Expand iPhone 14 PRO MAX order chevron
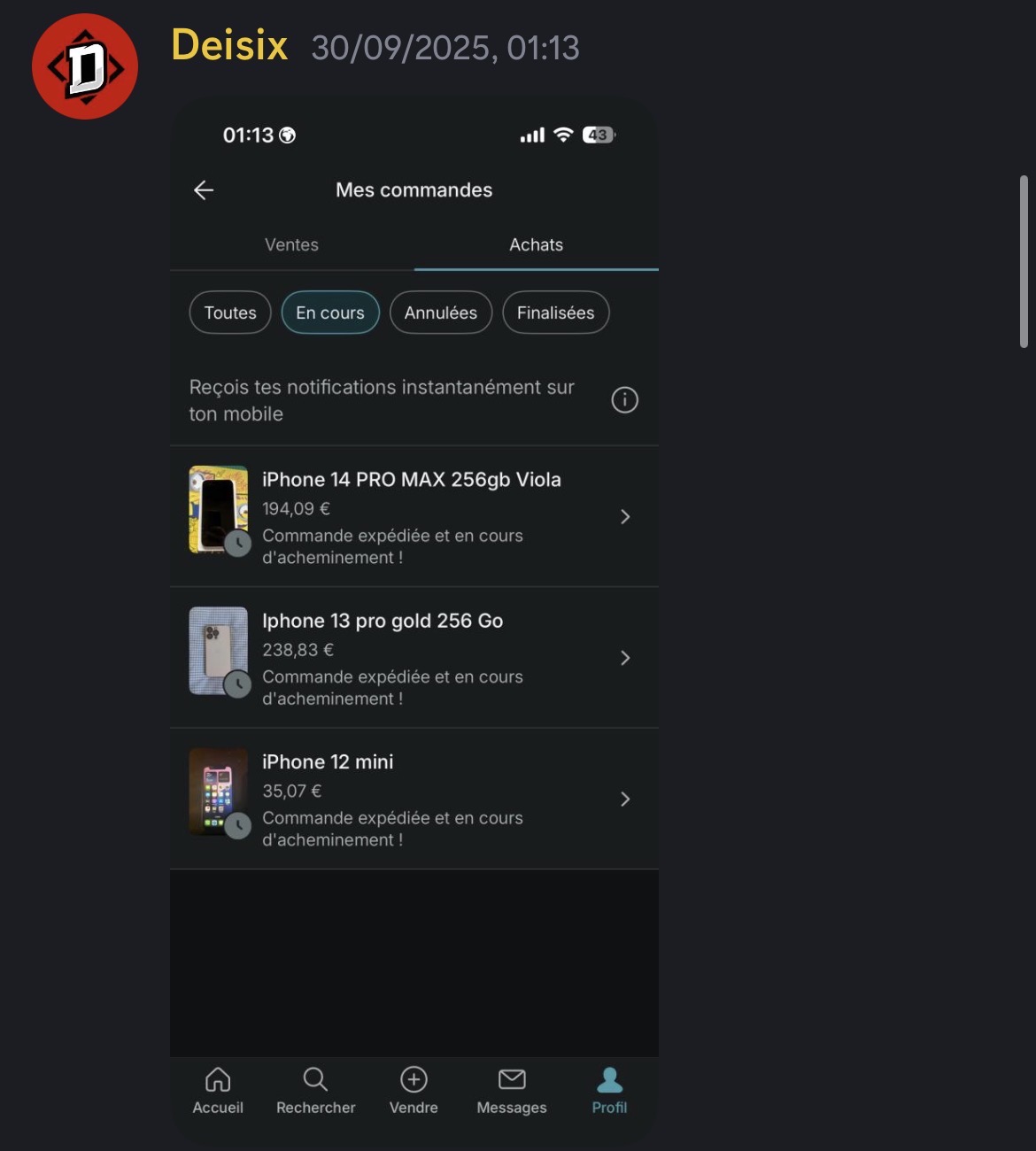Viewport: 1036px width, 1151px height. [x=625, y=516]
